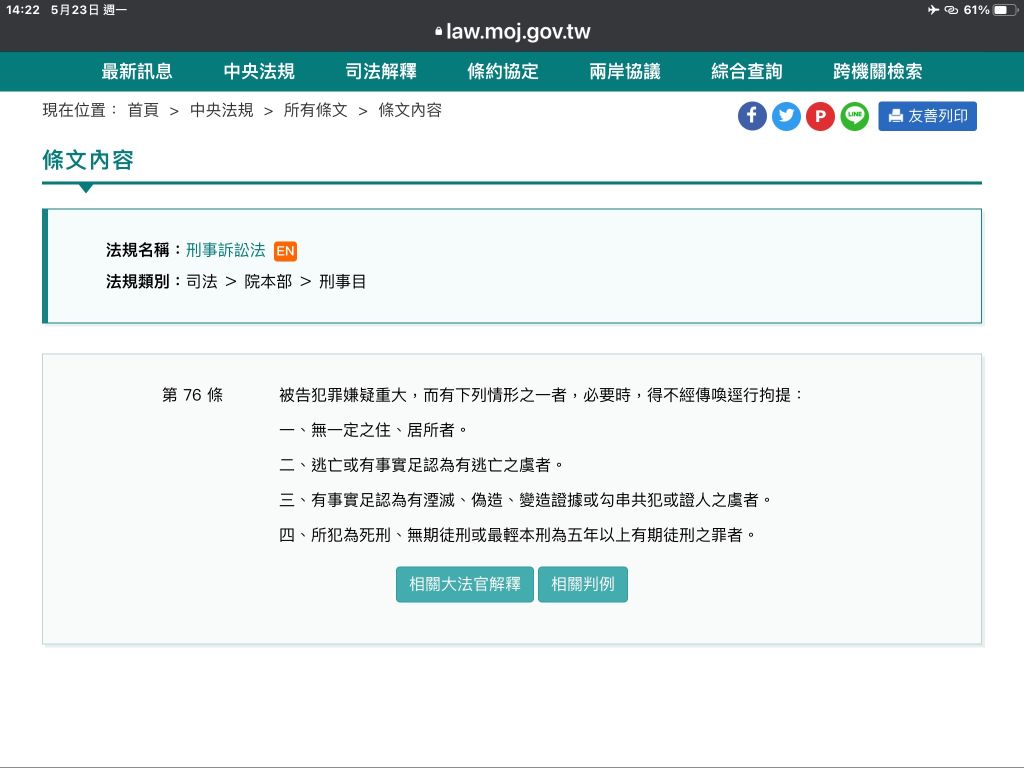
Task: Open the 兩岸協議 menu item
Action: pos(625,71)
